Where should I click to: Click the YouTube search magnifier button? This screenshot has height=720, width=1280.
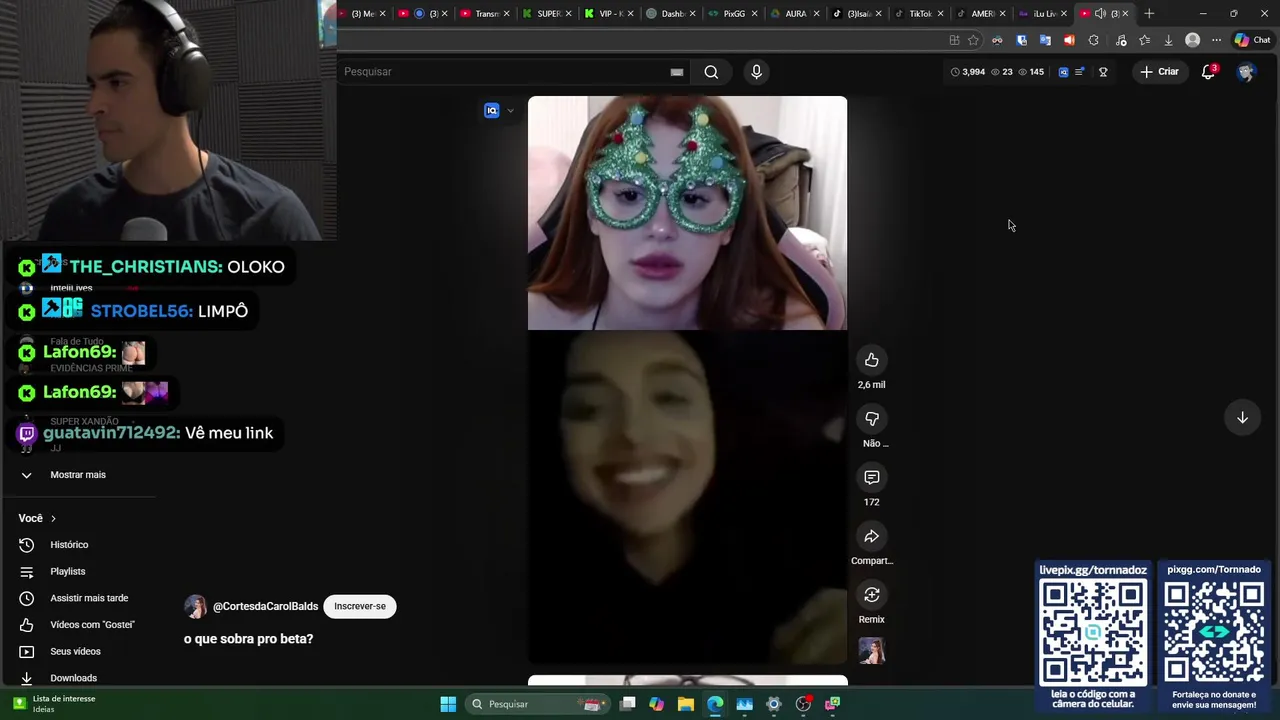711,72
